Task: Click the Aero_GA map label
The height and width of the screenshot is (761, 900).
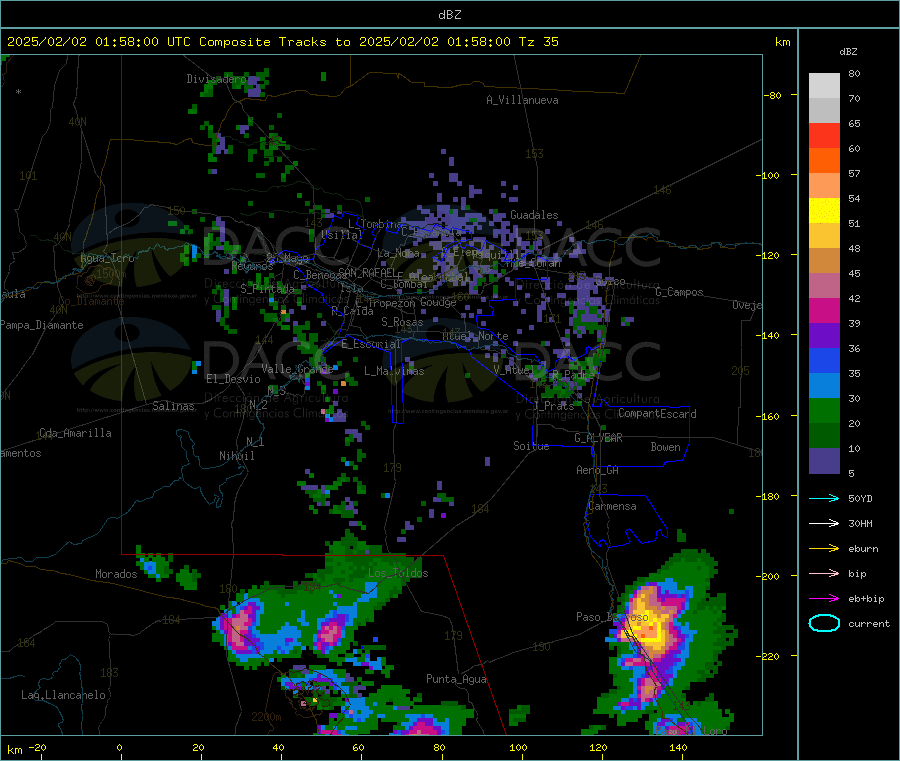Action: [597, 470]
